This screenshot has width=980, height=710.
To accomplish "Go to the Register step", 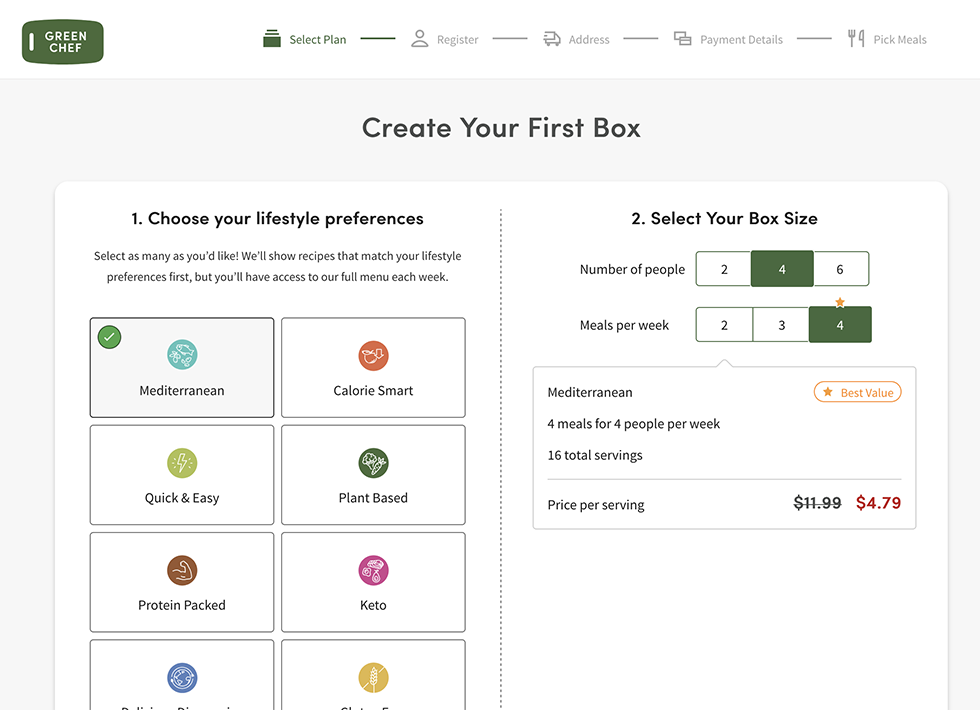I will [445, 39].
